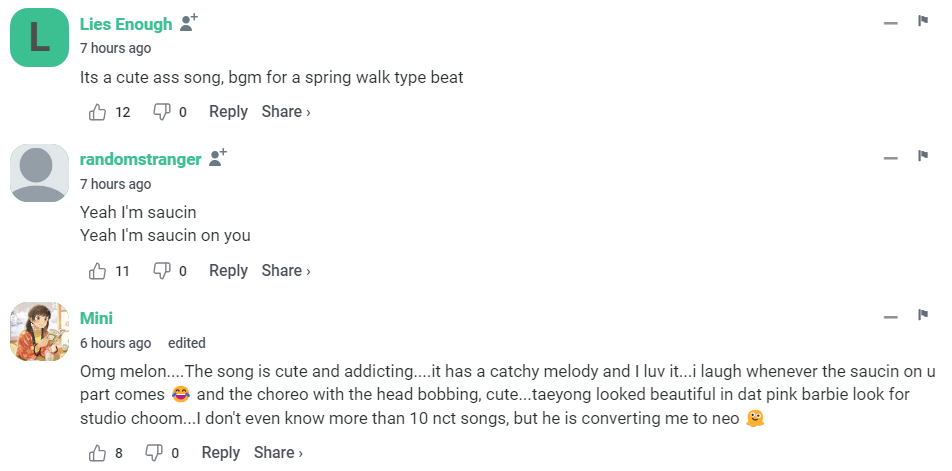Open Share menu under randomstranger's comment
This screenshot has height=471, width=952.
click(x=286, y=271)
